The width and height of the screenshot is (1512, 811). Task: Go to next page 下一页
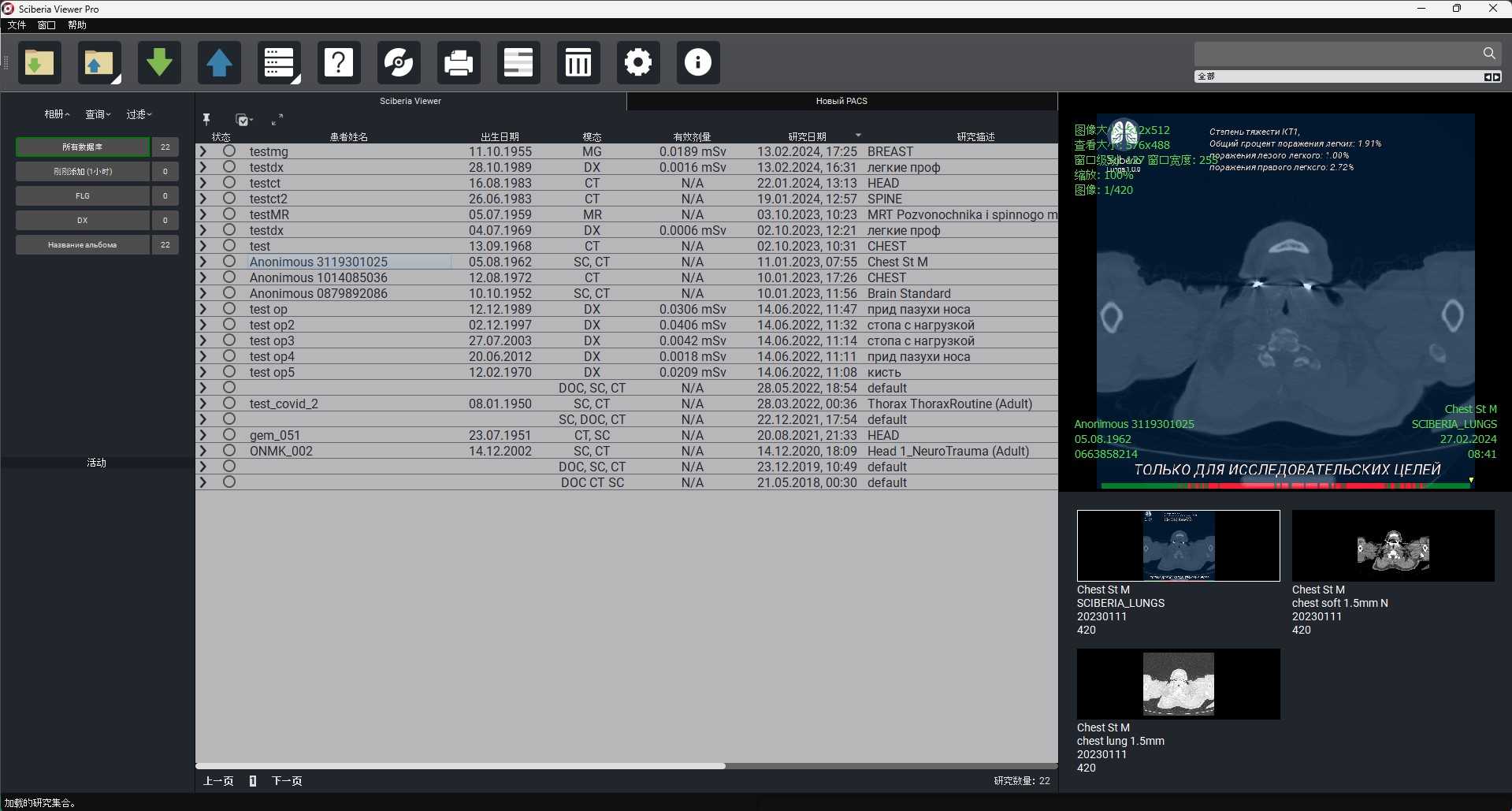pyautogui.click(x=287, y=781)
